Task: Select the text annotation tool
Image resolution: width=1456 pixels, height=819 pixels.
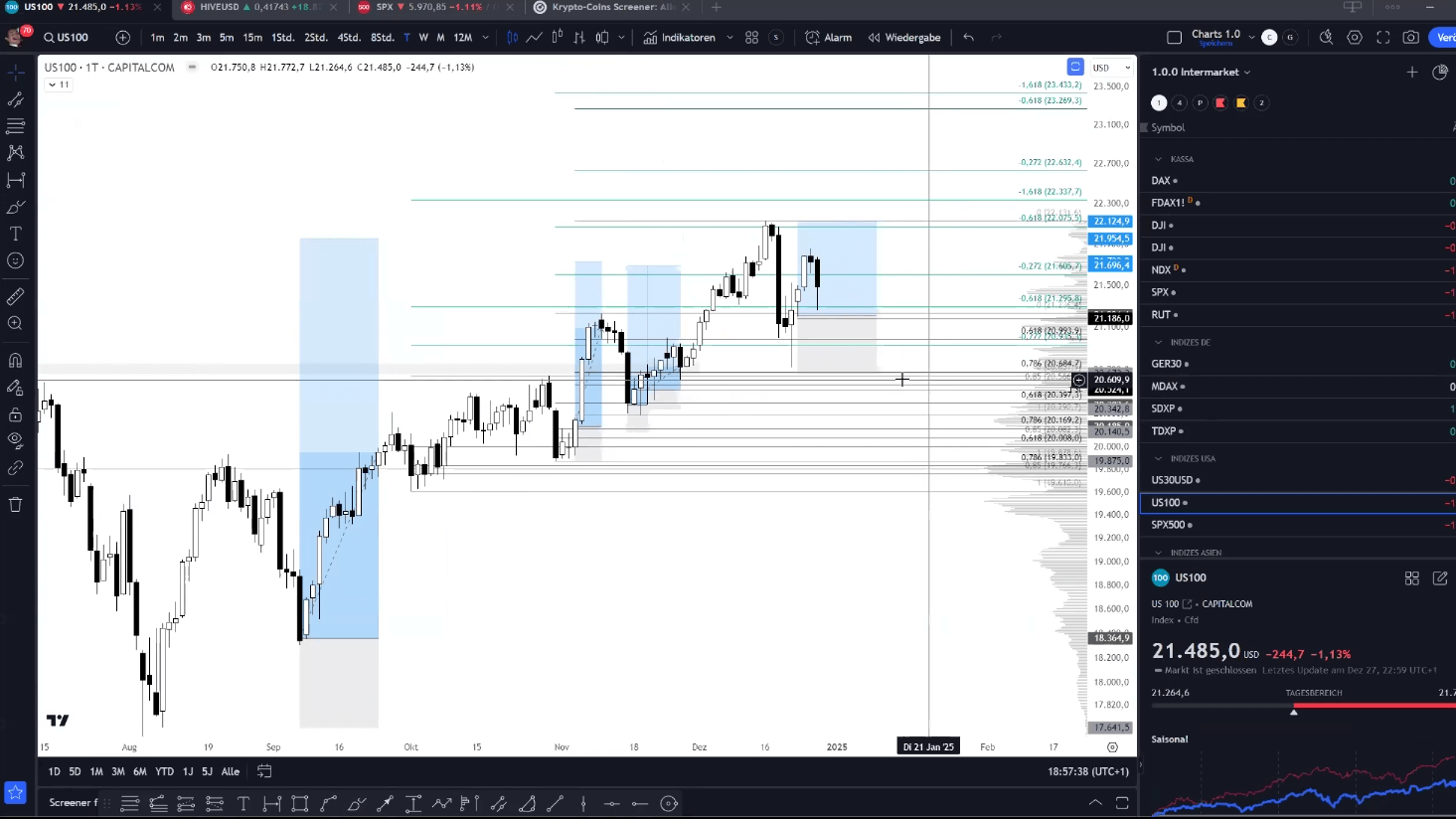Action: click(16, 234)
